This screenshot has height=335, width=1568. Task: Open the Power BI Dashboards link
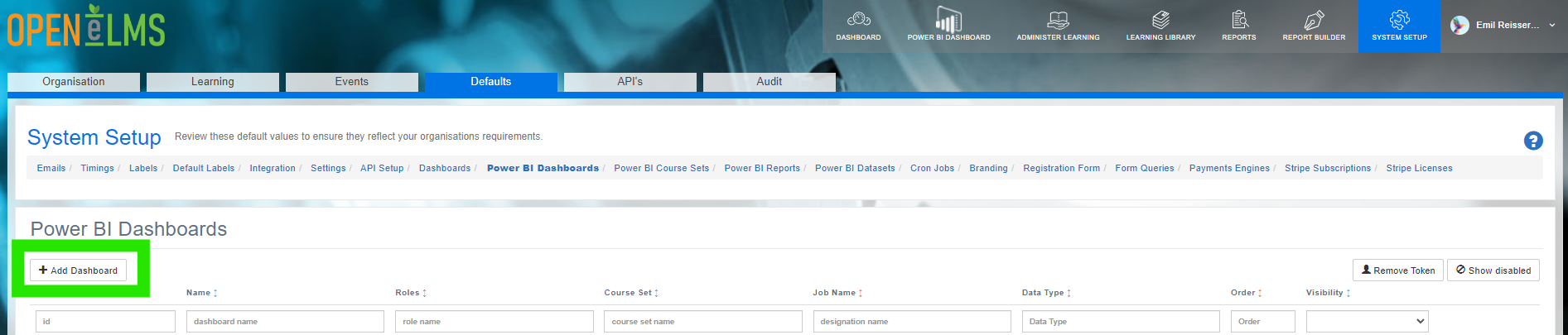(x=543, y=168)
